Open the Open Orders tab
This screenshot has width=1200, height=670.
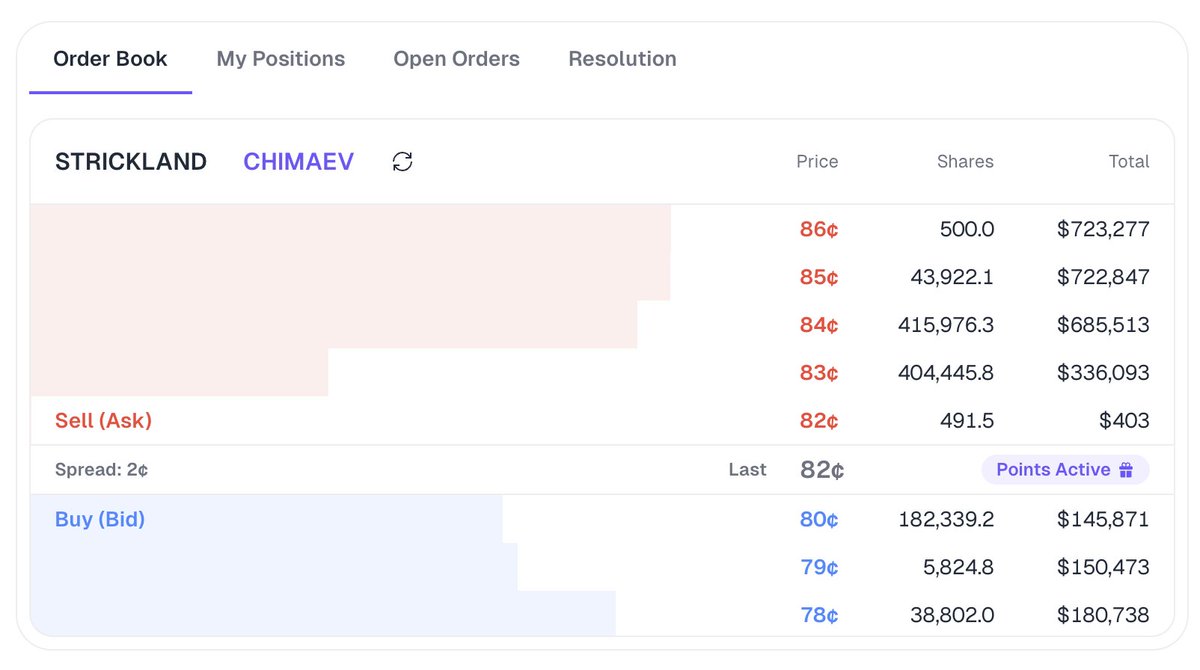click(x=456, y=59)
